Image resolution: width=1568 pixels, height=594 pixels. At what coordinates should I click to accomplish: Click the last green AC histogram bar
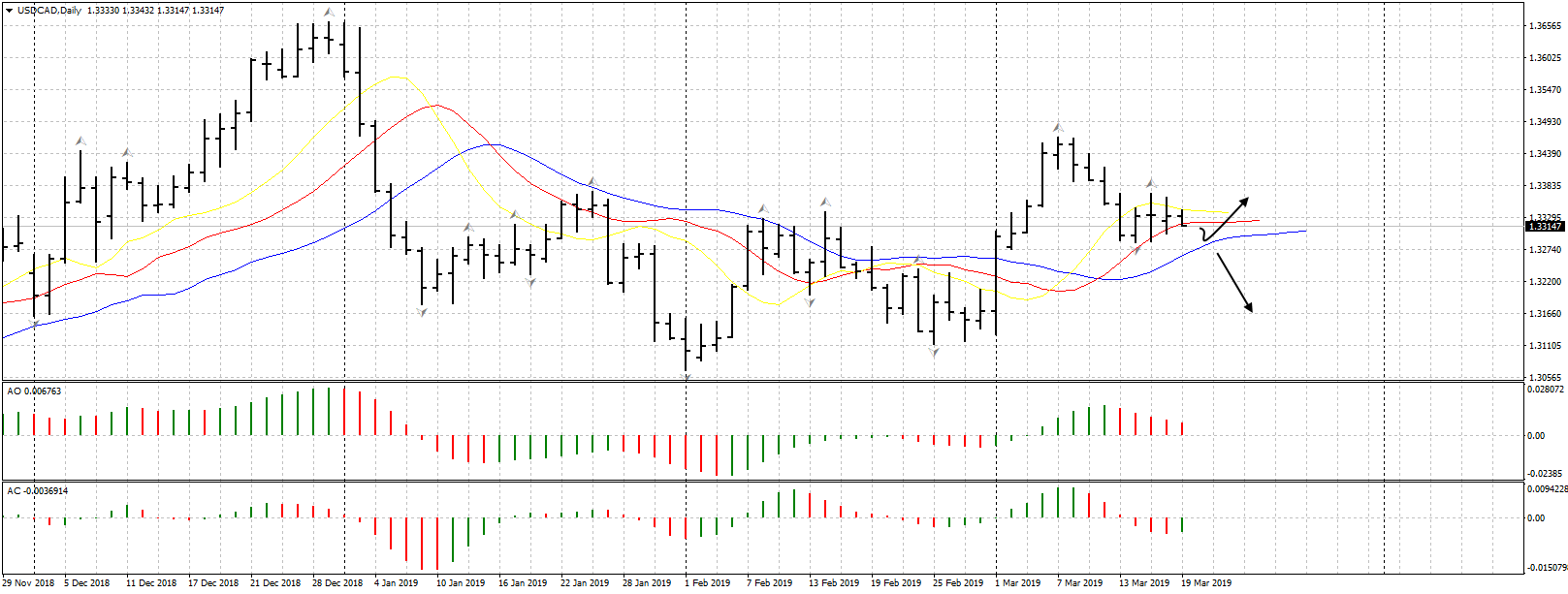point(1183,524)
